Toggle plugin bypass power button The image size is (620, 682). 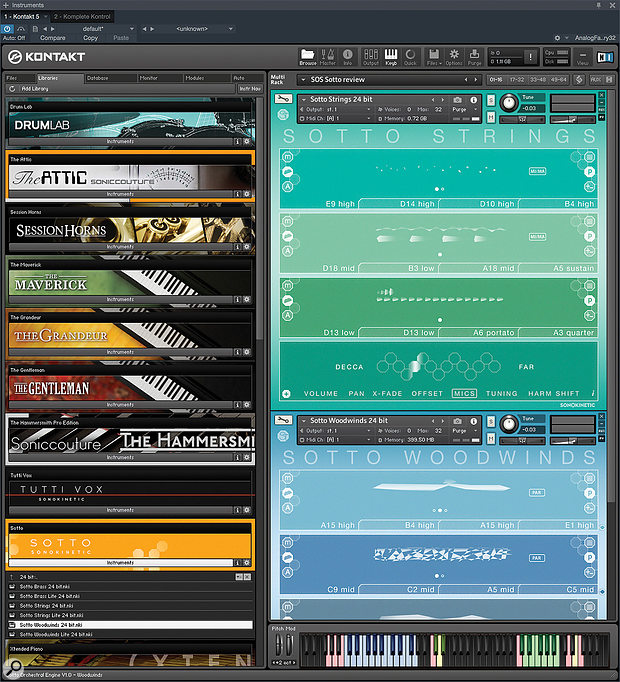7,29
